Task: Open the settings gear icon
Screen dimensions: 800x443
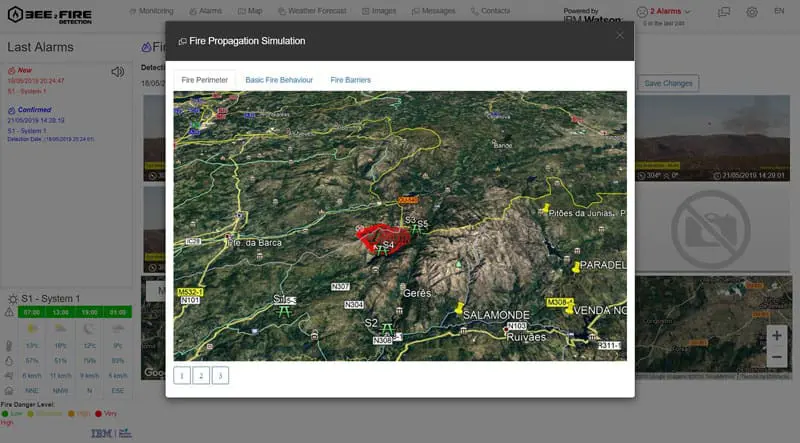Action: 751,12
